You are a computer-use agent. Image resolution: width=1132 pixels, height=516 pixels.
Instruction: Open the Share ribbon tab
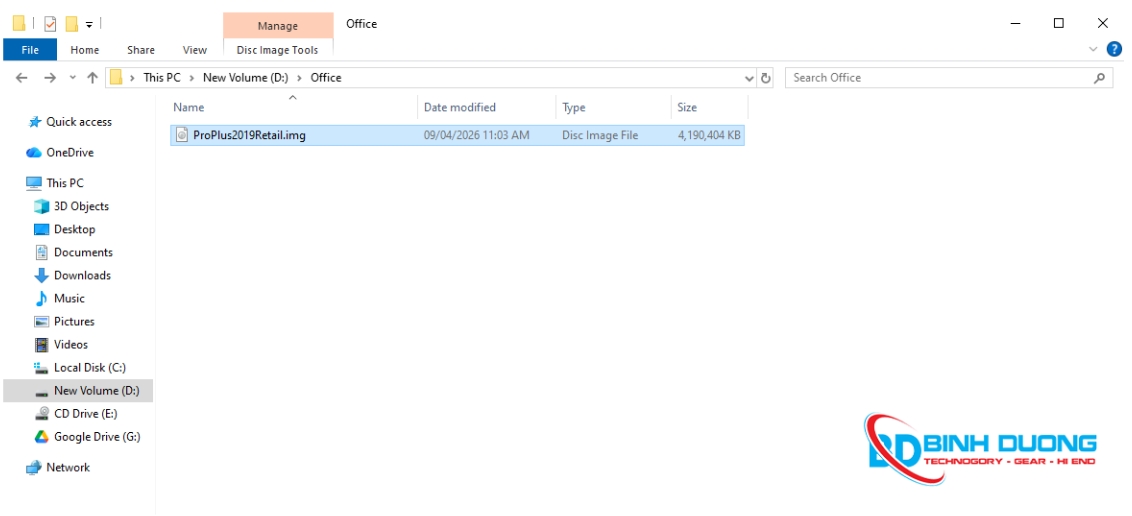(141, 50)
